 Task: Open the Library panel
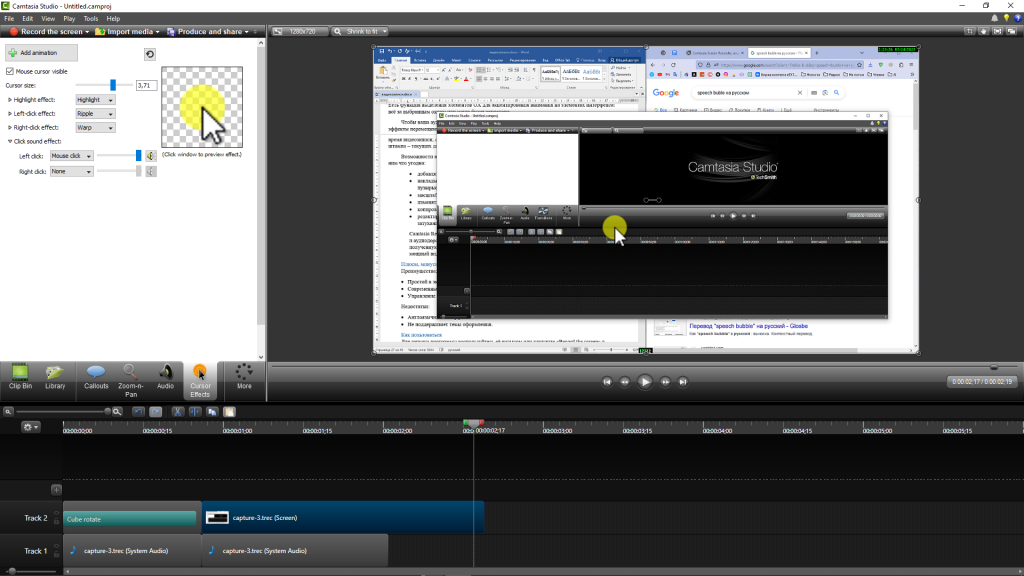(55, 376)
